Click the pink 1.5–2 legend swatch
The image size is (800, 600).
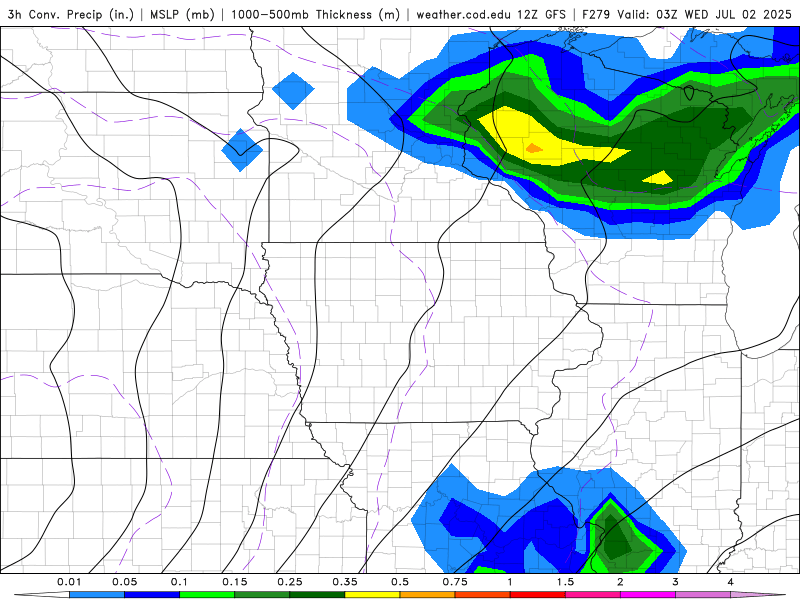coord(593,595)
